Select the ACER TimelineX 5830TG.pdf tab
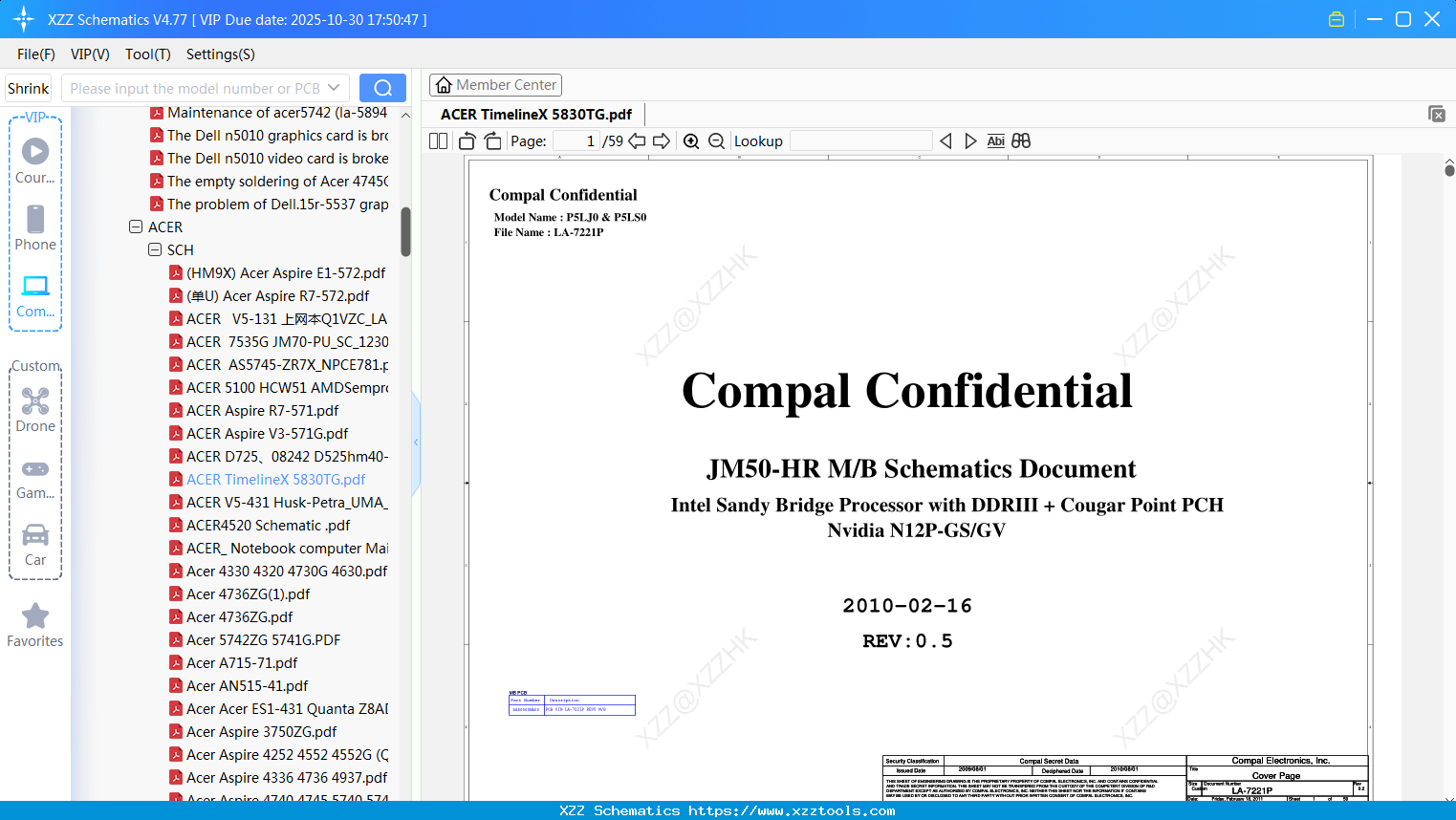The image size is (1456, 820). click(x=536, y=115)
